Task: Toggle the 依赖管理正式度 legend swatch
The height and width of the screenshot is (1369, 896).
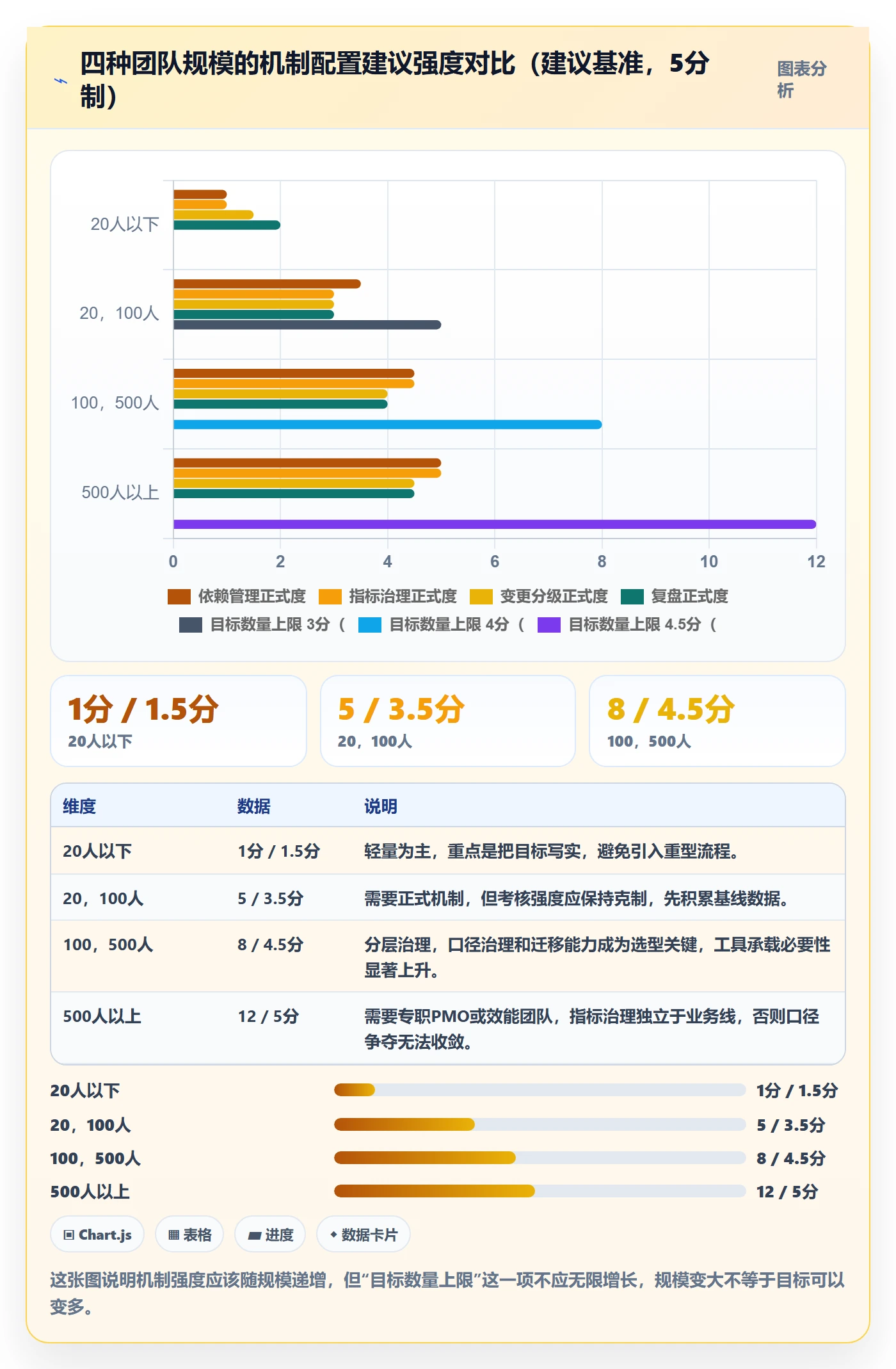Action: [x=179, y=597]
